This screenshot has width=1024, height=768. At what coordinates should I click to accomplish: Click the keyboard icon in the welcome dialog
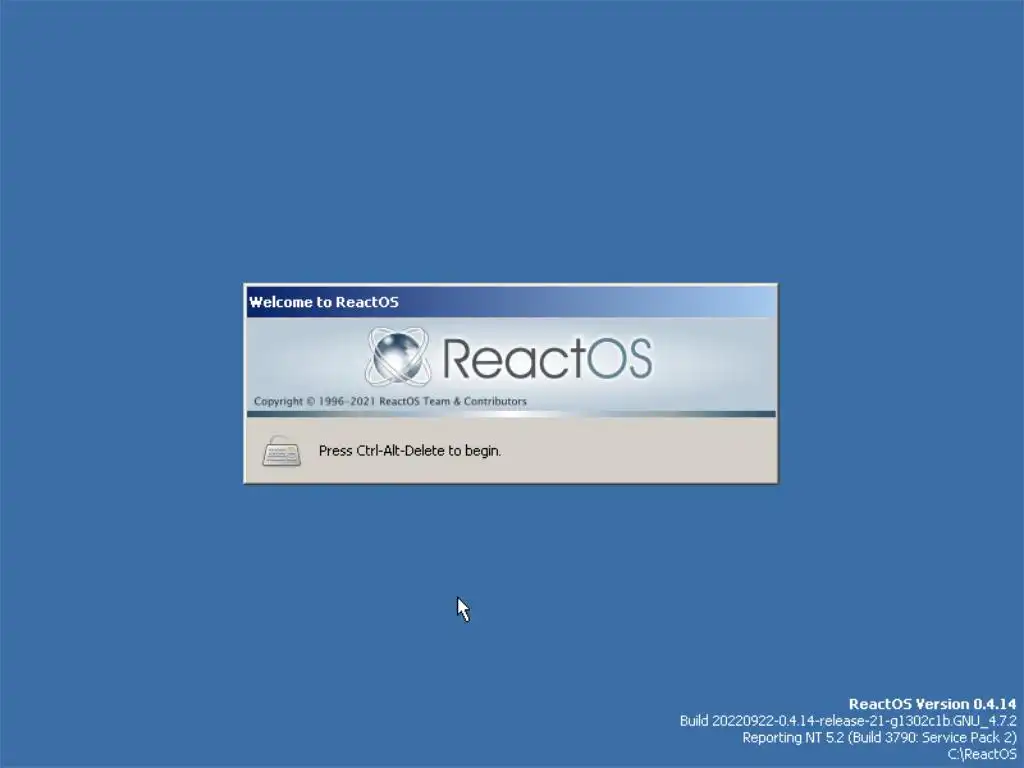pyautogui.click(x=281, y=451)
